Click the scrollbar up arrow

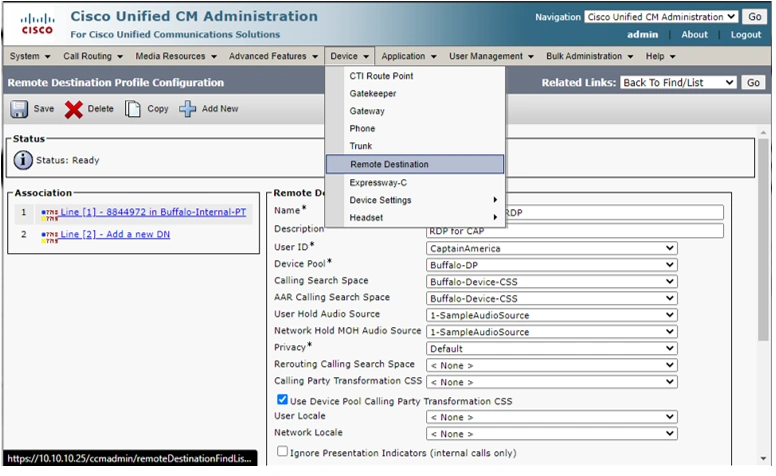click(x=763, y=133)
